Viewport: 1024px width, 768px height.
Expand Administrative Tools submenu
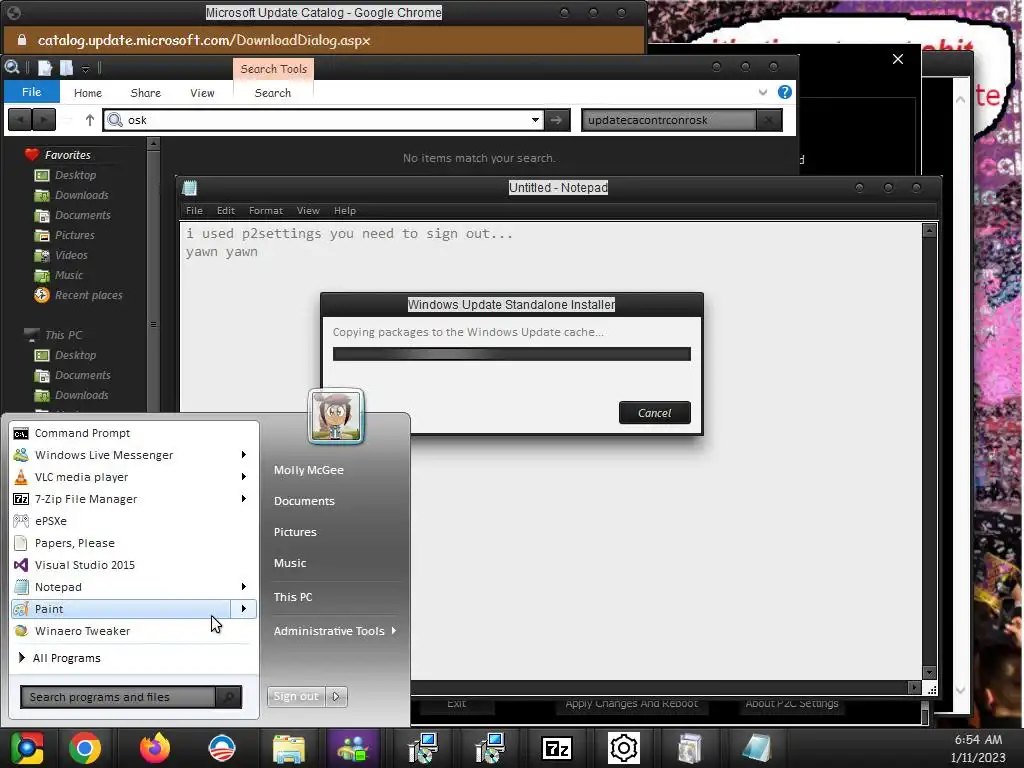335,631
